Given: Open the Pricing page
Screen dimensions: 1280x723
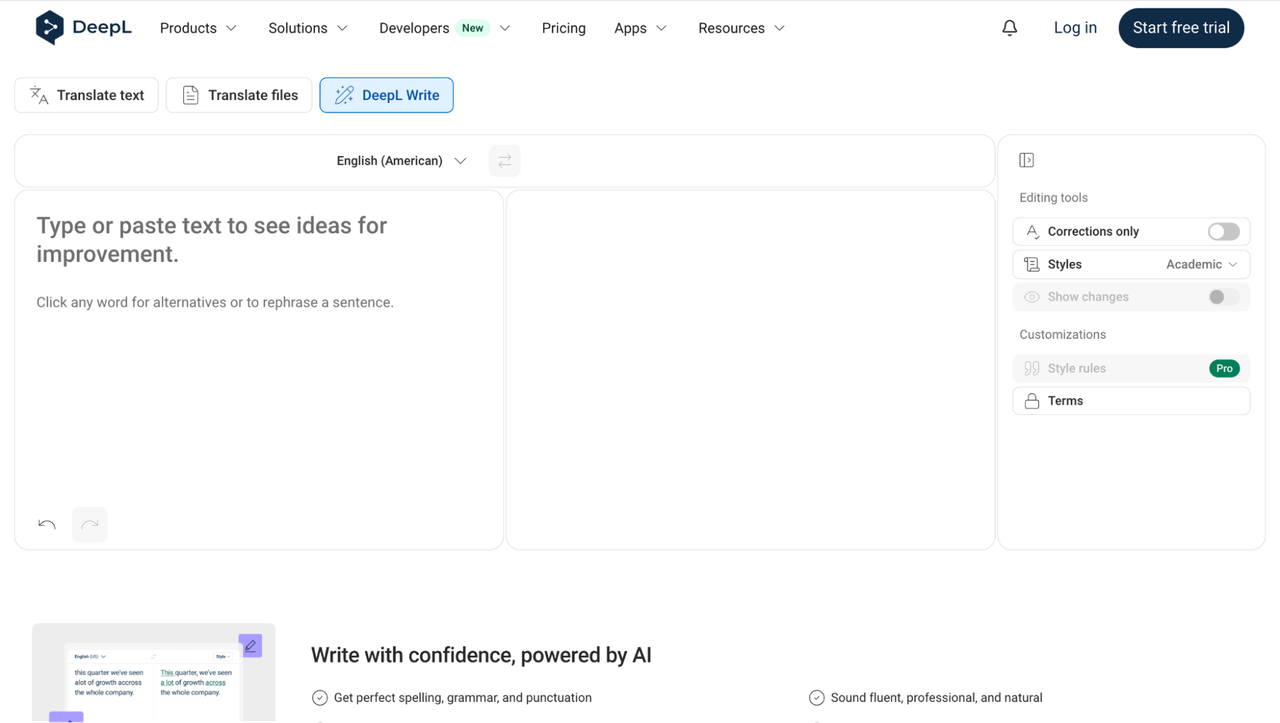Looking at the screenshot, I should click(564, 28).
